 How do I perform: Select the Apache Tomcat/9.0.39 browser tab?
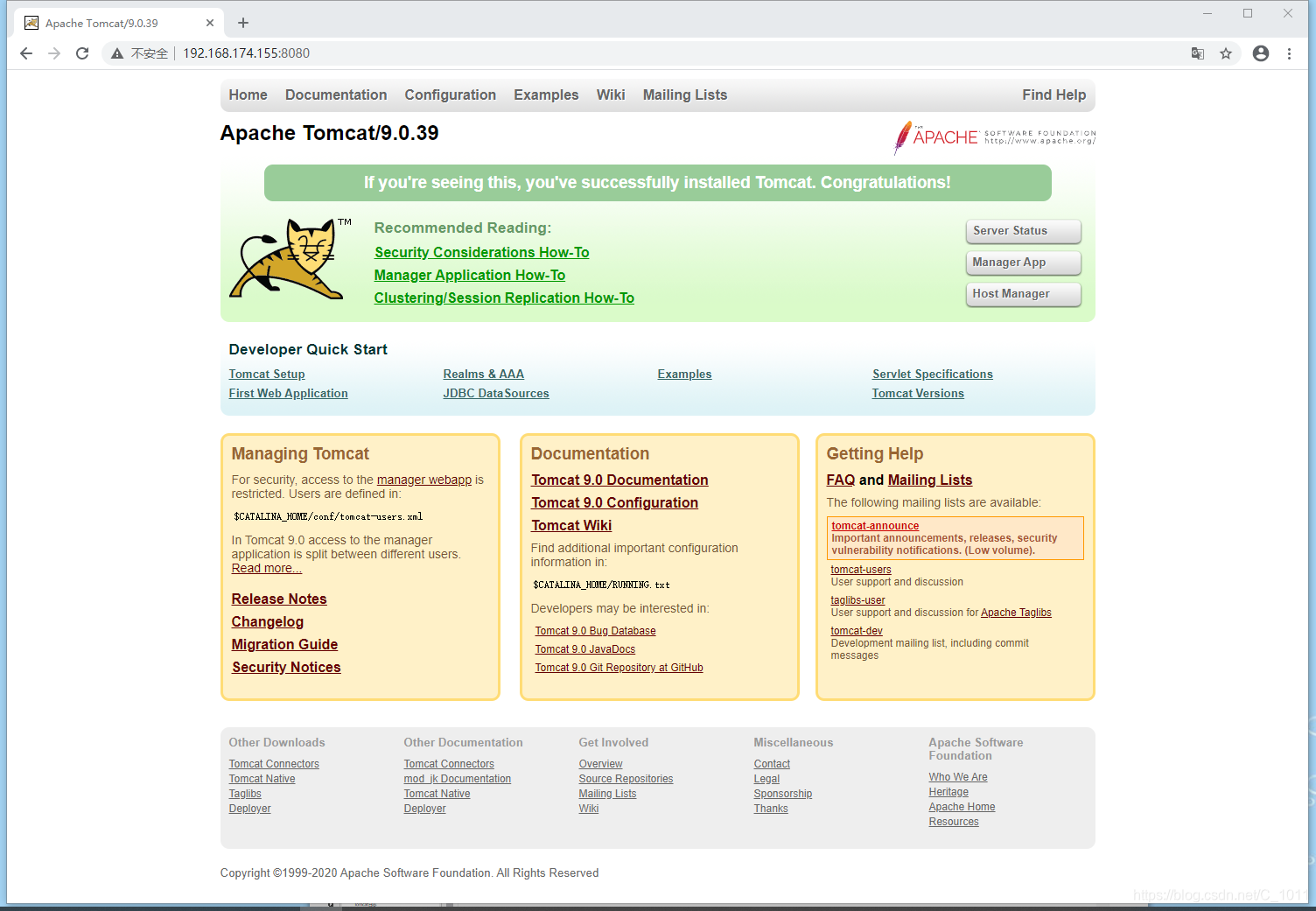tap(118, 23)
